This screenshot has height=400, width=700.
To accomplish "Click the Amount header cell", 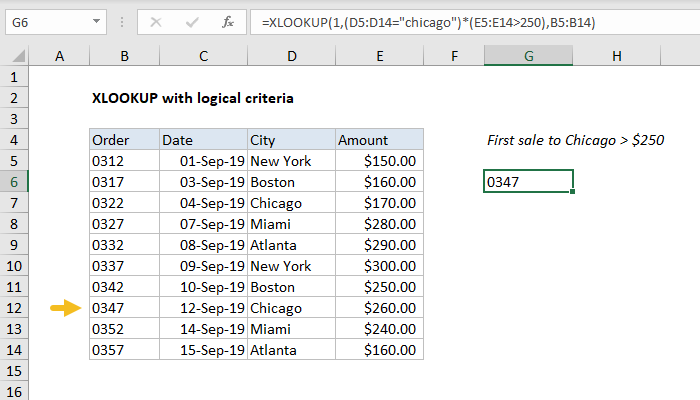I will pyautogui.click(x=379, y=140).
